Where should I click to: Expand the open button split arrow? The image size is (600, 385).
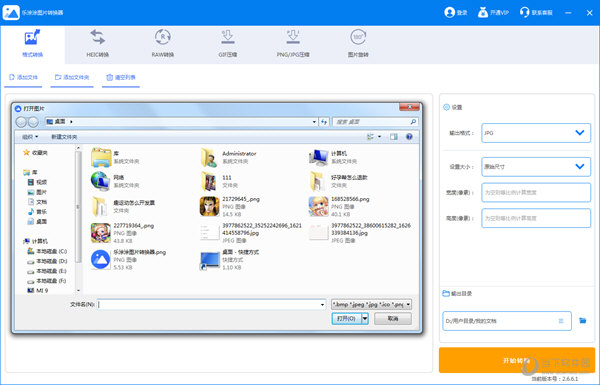click(x=365, y=318)
